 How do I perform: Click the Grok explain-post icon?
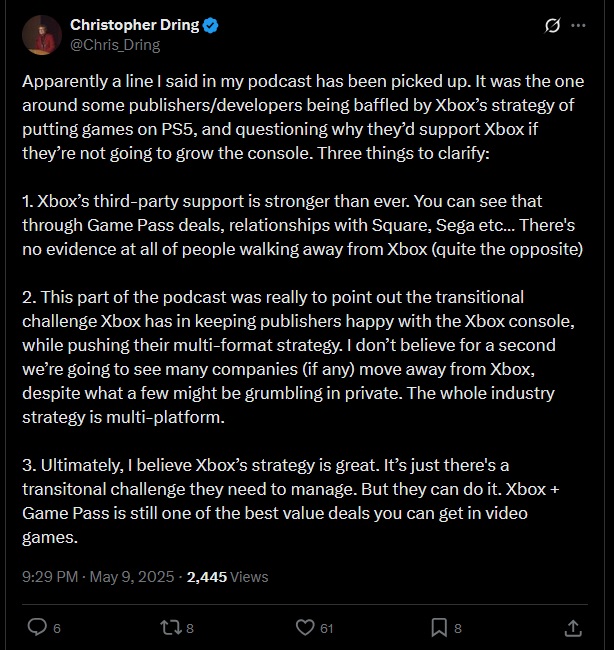552,25
